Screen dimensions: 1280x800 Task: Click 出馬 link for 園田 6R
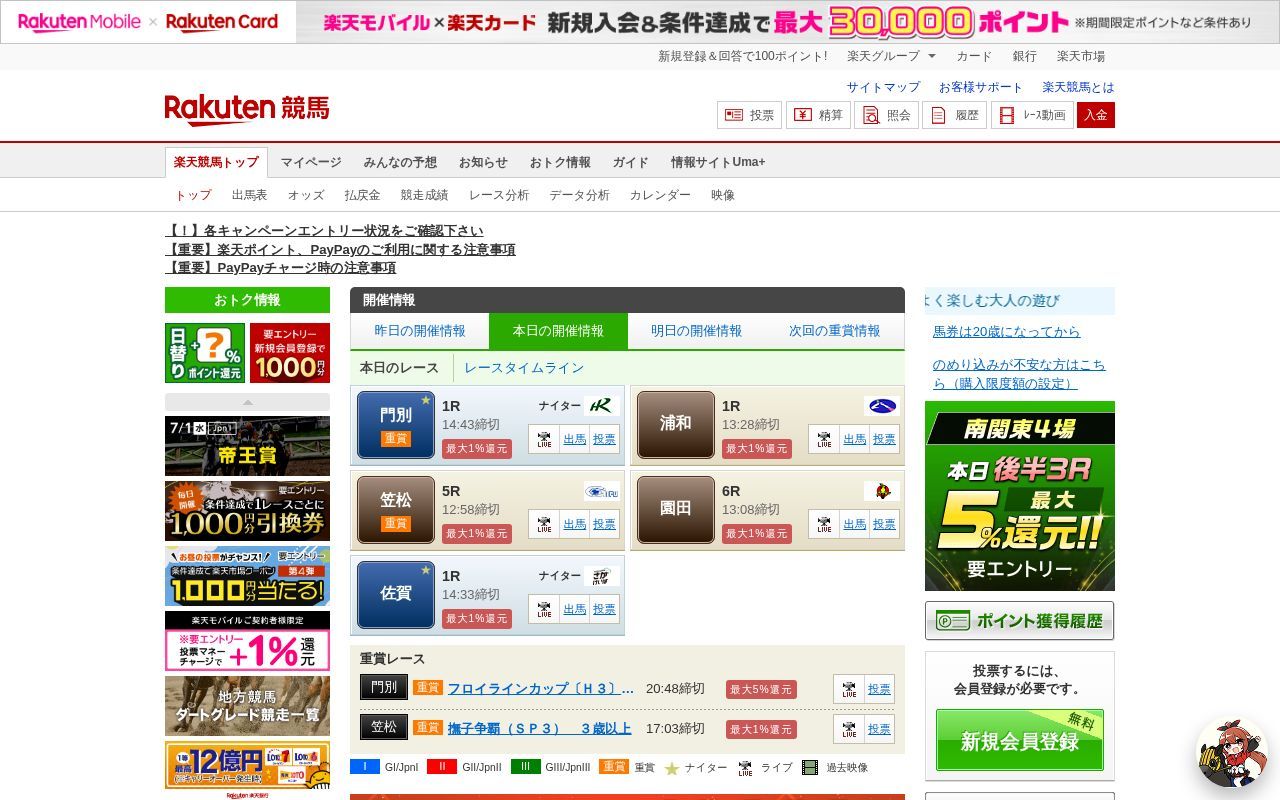854,524
